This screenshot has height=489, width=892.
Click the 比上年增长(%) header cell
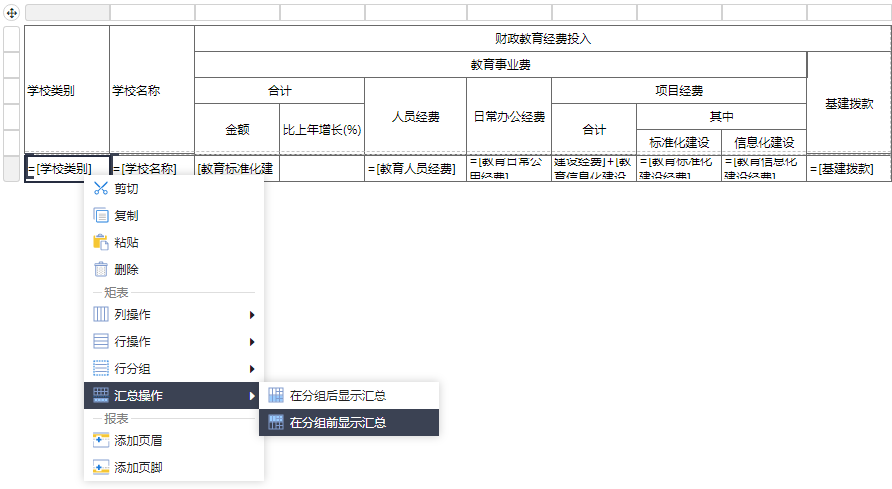pos(322,130)
